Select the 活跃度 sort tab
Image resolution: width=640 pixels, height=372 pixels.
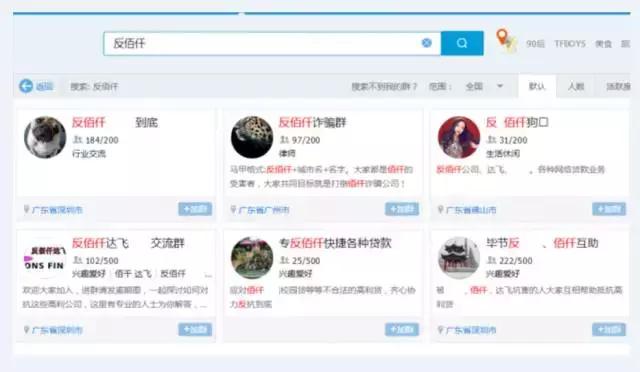click(x=618, y=87)
